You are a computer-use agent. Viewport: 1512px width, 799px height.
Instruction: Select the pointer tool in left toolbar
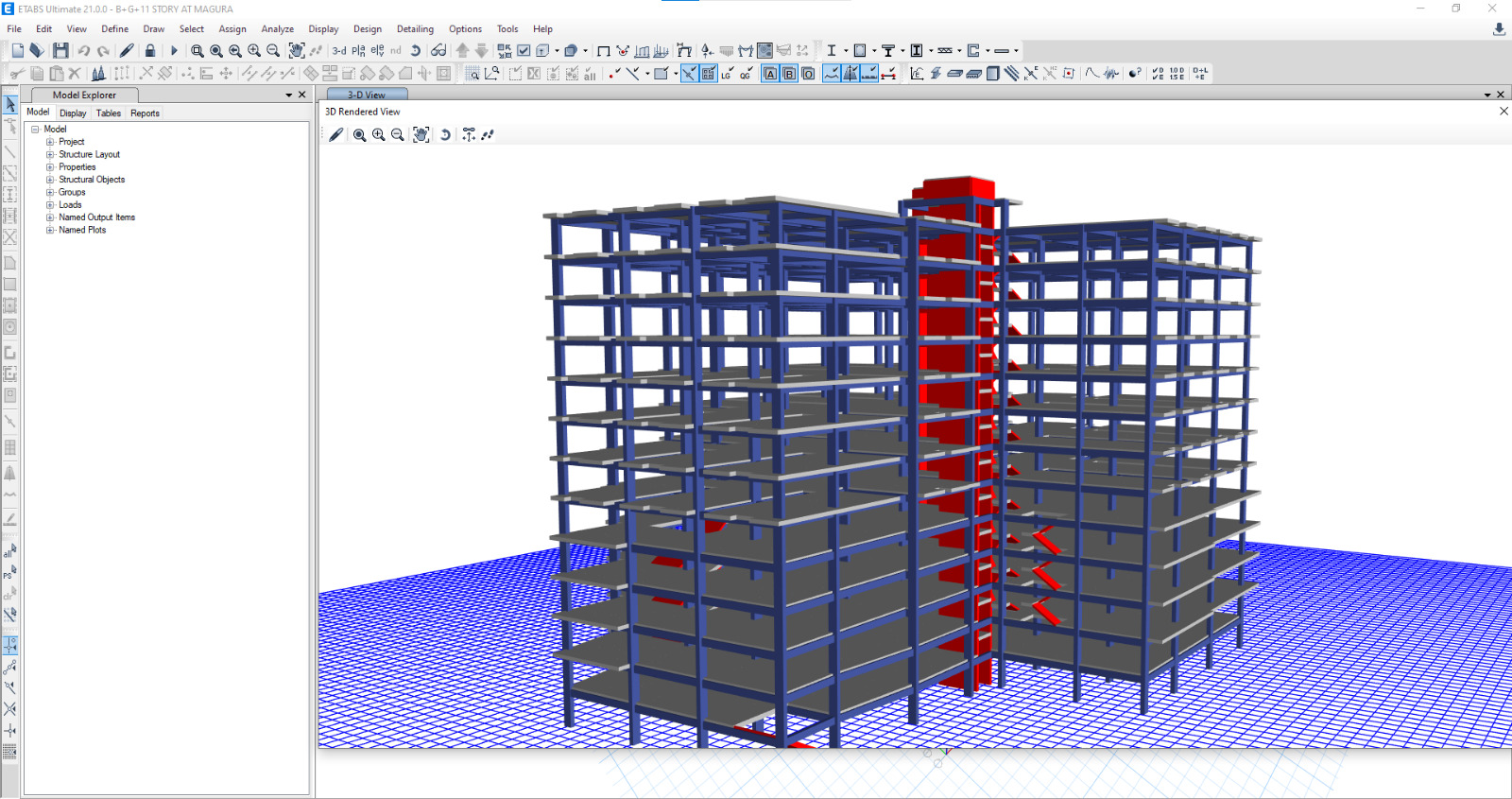[x=10, y=104]
